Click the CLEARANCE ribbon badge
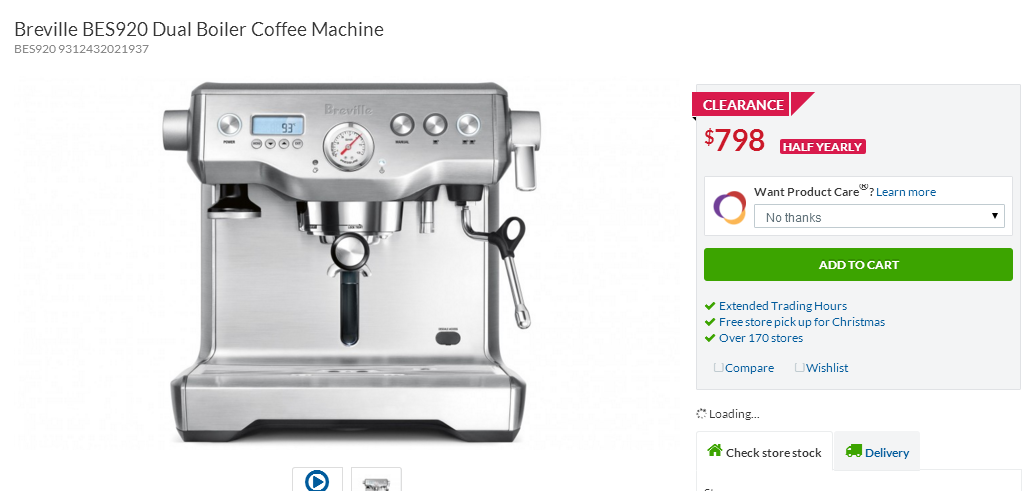The height and width of the screenshot is (491, 1034). 743,104
